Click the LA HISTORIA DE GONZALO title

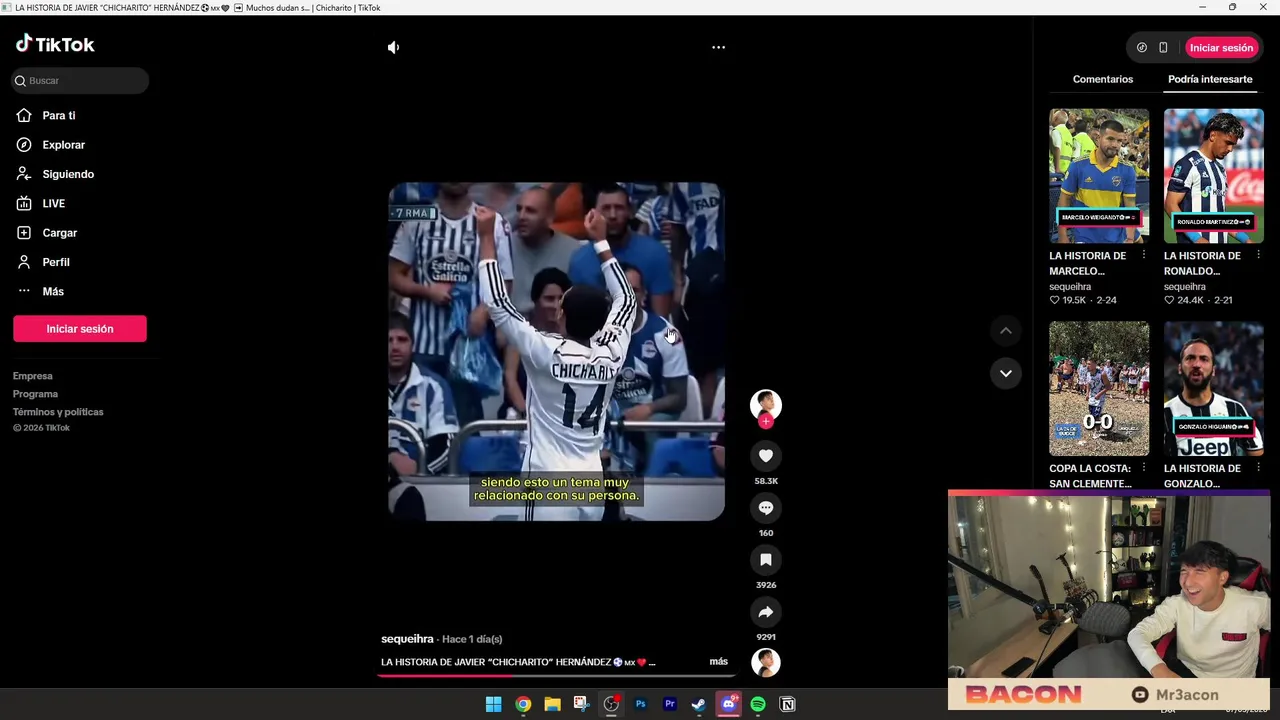[1202, 476]
